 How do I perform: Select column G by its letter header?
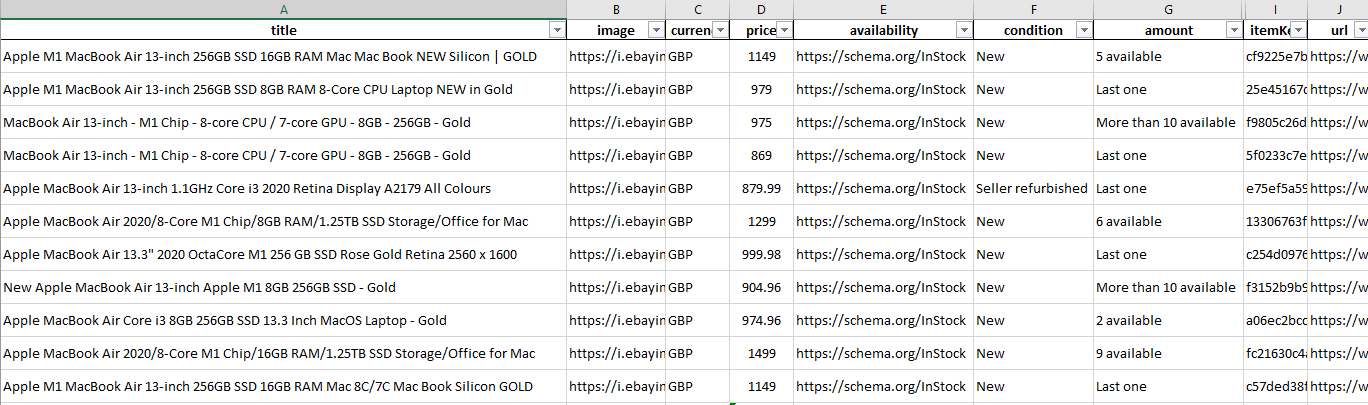pyautogui.click(x=1168, y=9)
